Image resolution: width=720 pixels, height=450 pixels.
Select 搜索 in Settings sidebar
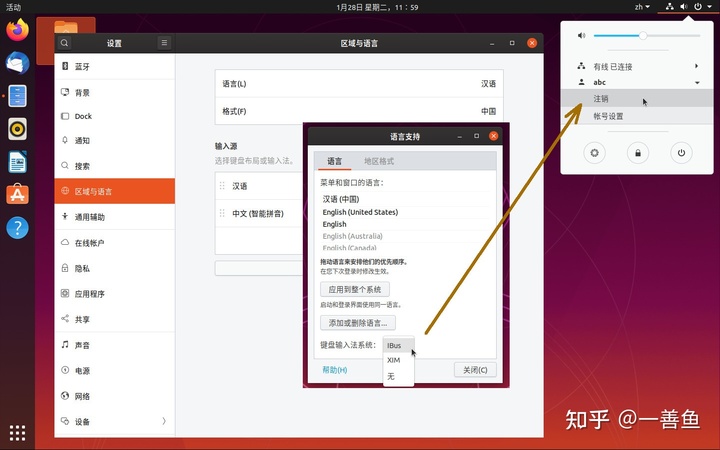[114, 166]
